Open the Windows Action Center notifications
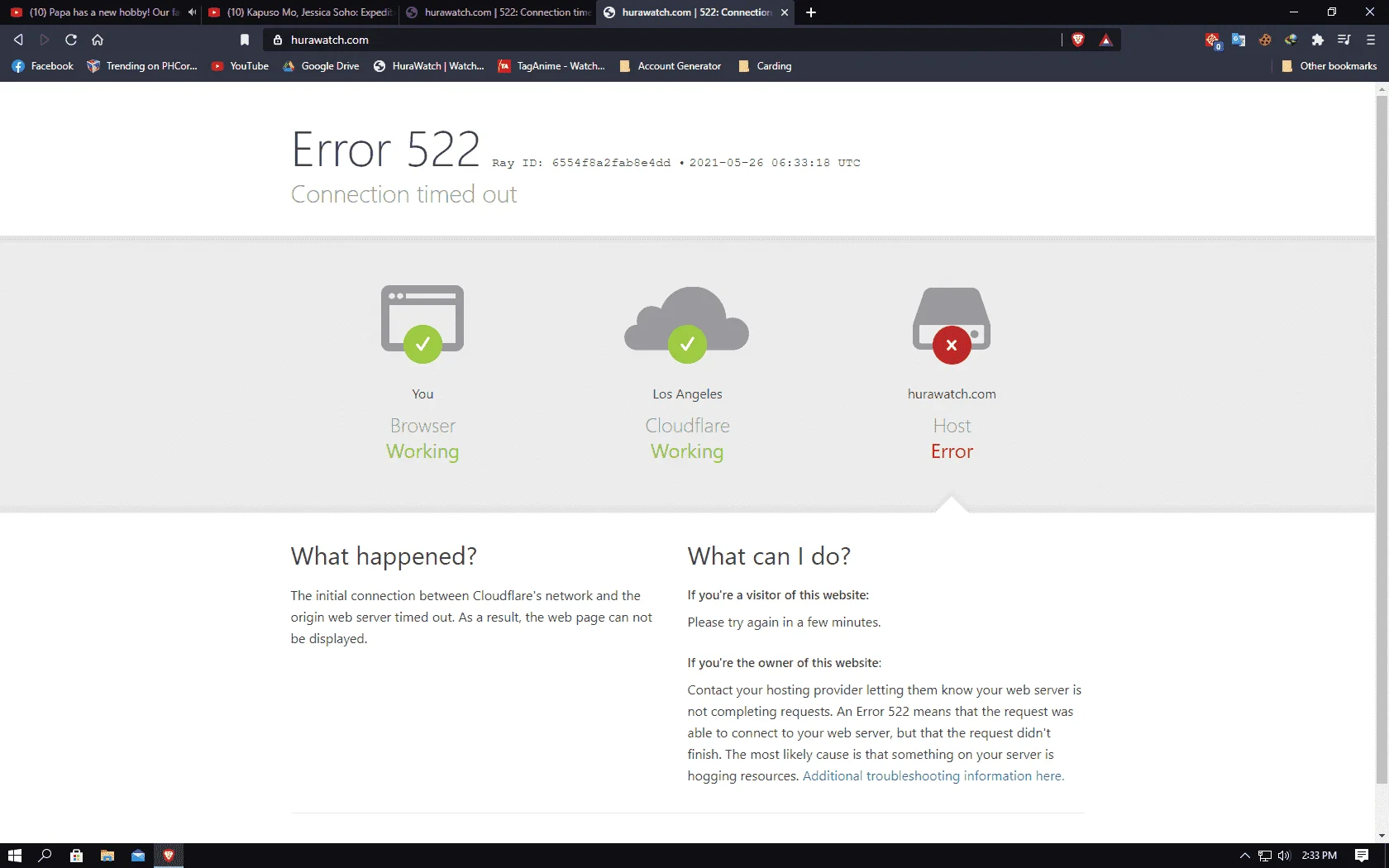Image resolution: width=1389 pixels, height=868 pixels. click(x=1362, y=856)
